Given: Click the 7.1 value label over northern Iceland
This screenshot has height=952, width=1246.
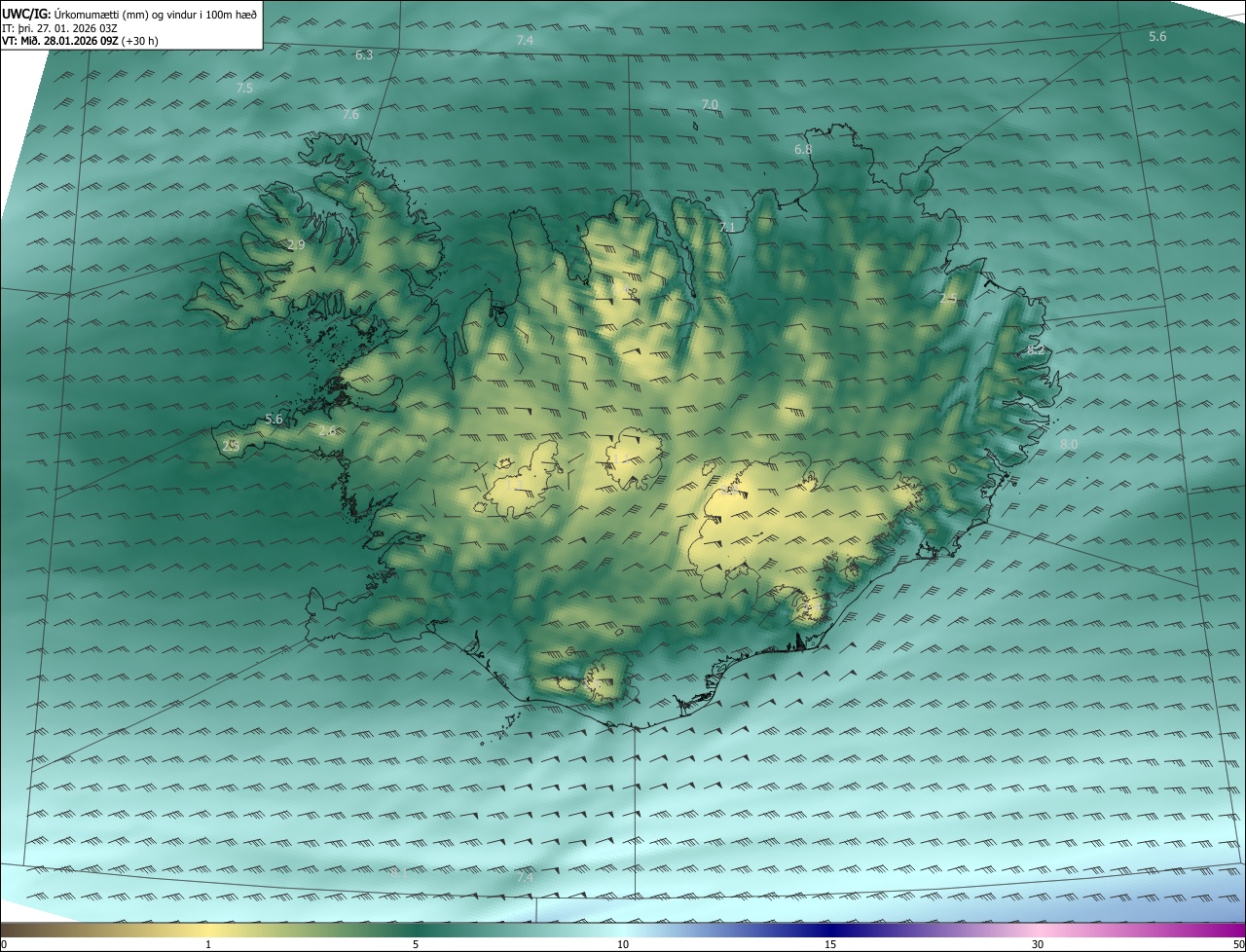Looking at the screenshot, I should coord(727,228).
